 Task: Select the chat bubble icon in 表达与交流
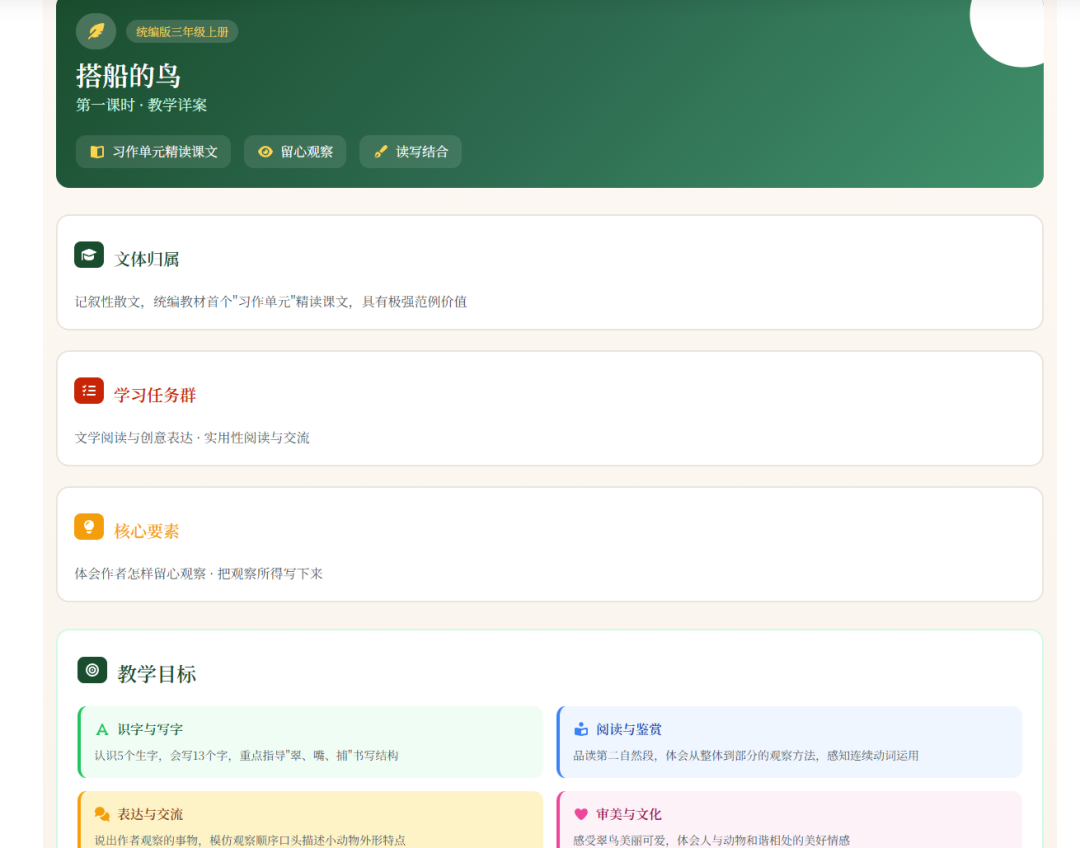point(100,814)
